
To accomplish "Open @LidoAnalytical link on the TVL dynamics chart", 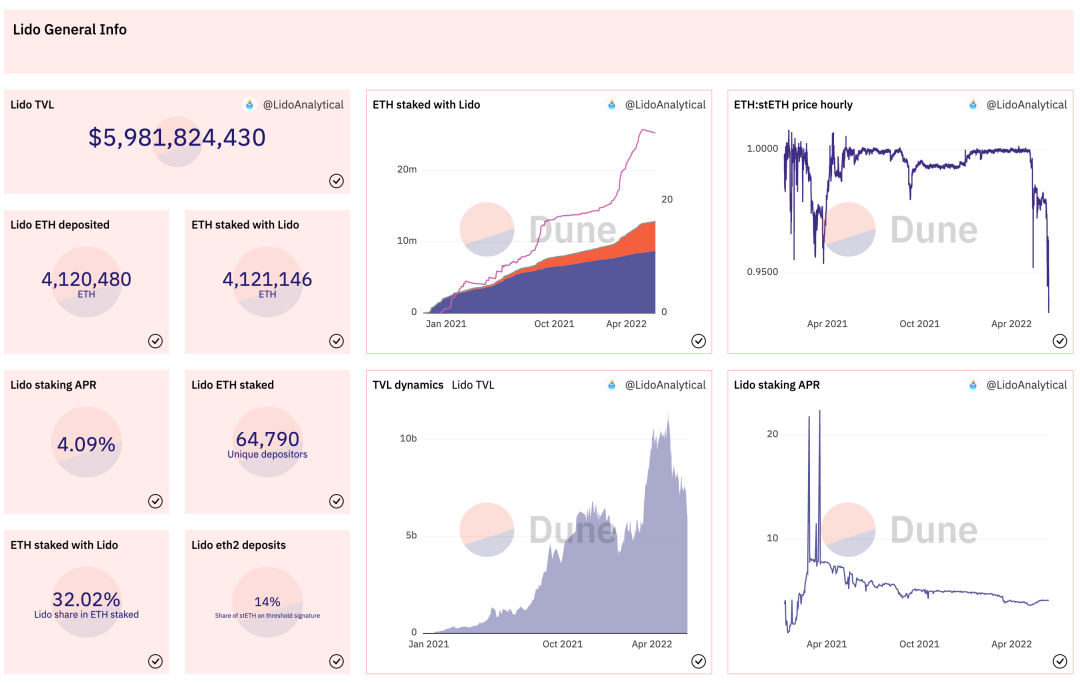I will (665, 385).
